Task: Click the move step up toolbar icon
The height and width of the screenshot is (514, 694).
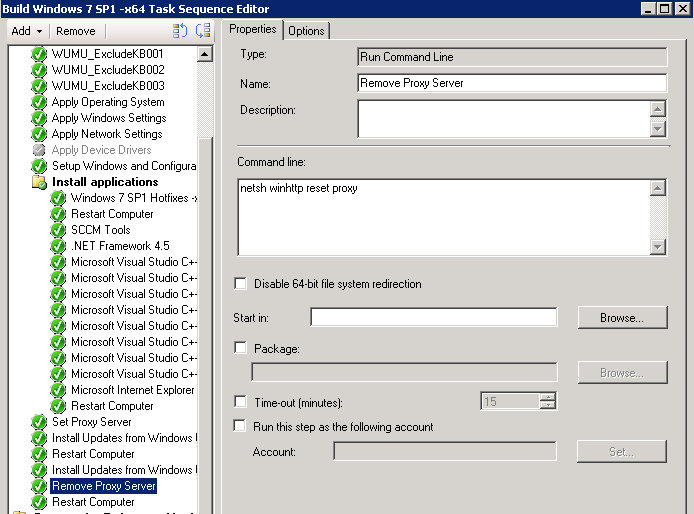Action: [x=180, y=31]
